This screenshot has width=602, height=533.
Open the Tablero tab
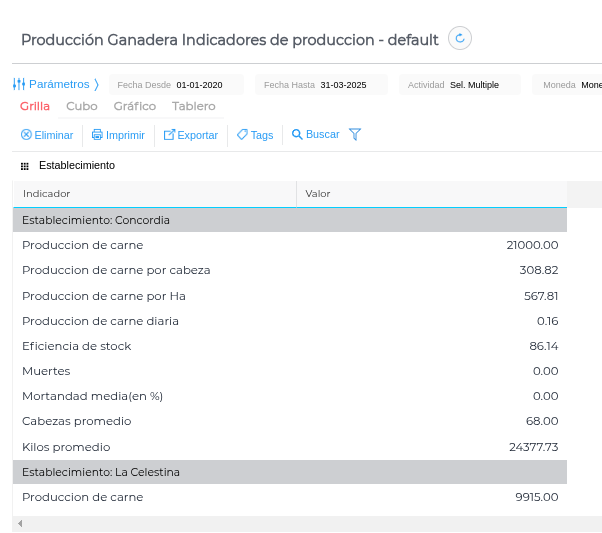point(193,106)
